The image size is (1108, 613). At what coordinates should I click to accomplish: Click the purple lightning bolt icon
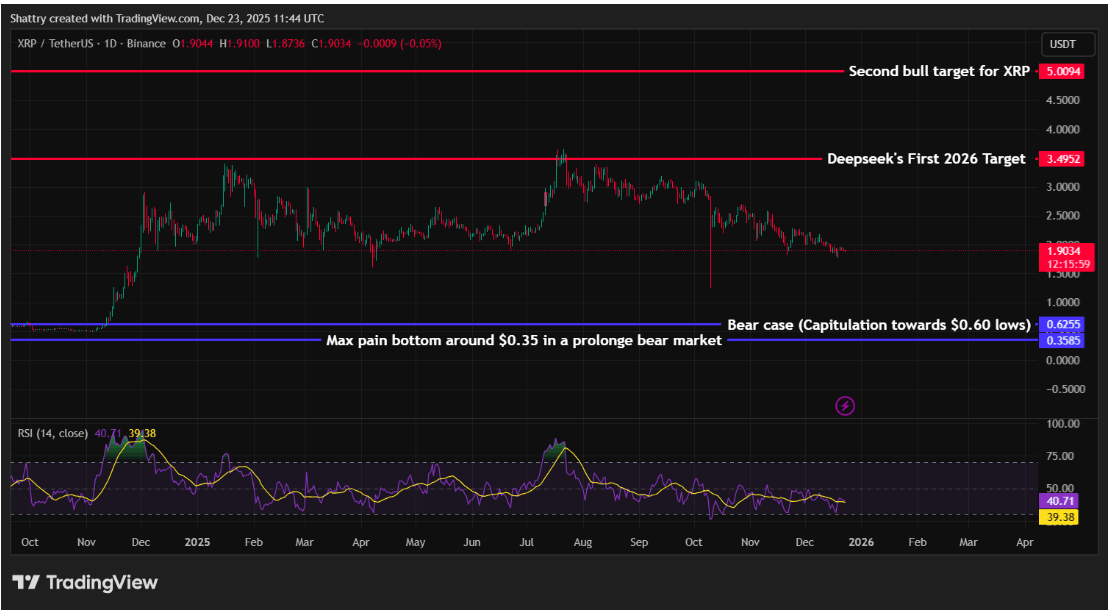(x=845, y=406)
